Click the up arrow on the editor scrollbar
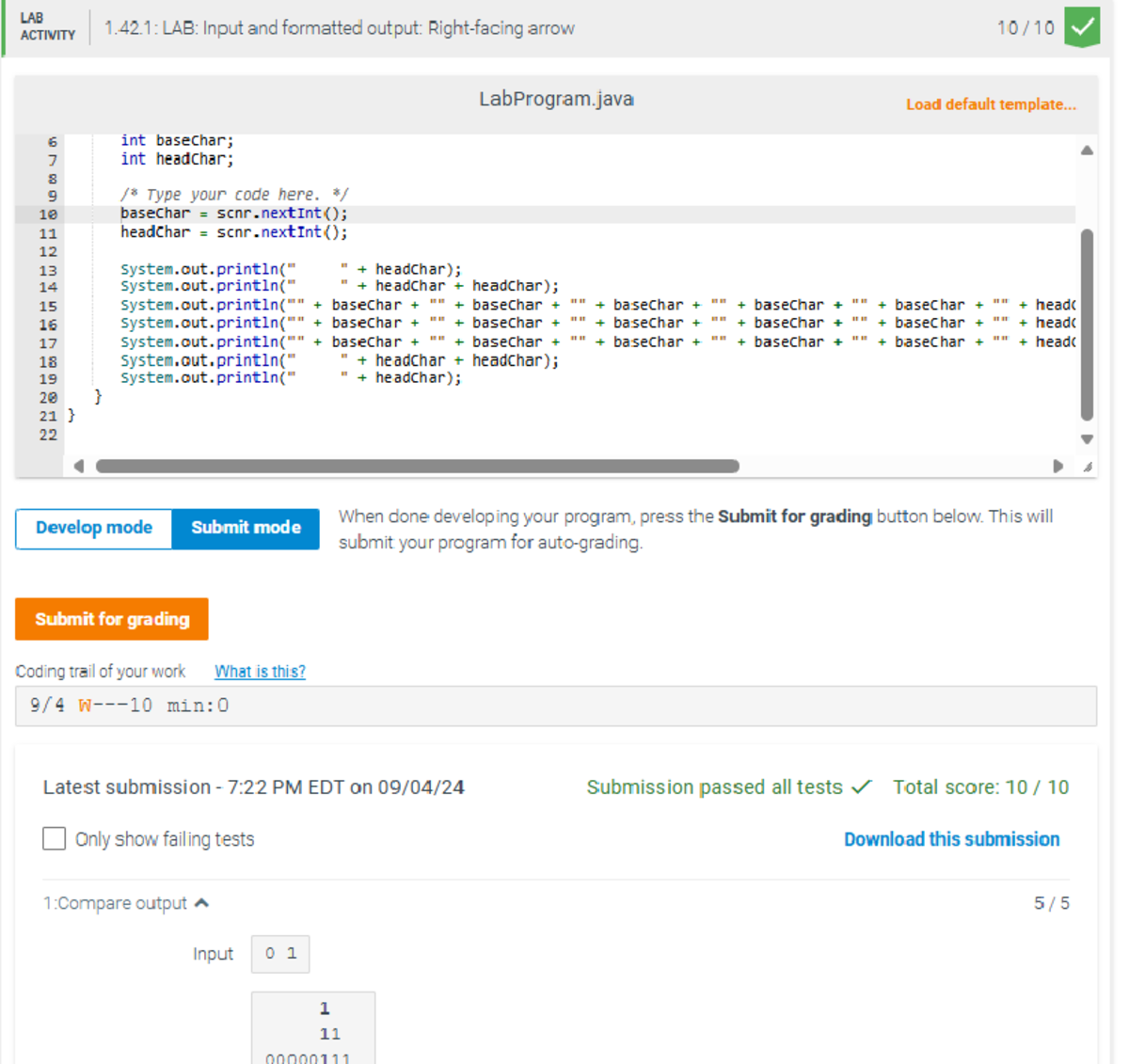This screenshot has height=1064, width=1129. (x=1086, y=148)
